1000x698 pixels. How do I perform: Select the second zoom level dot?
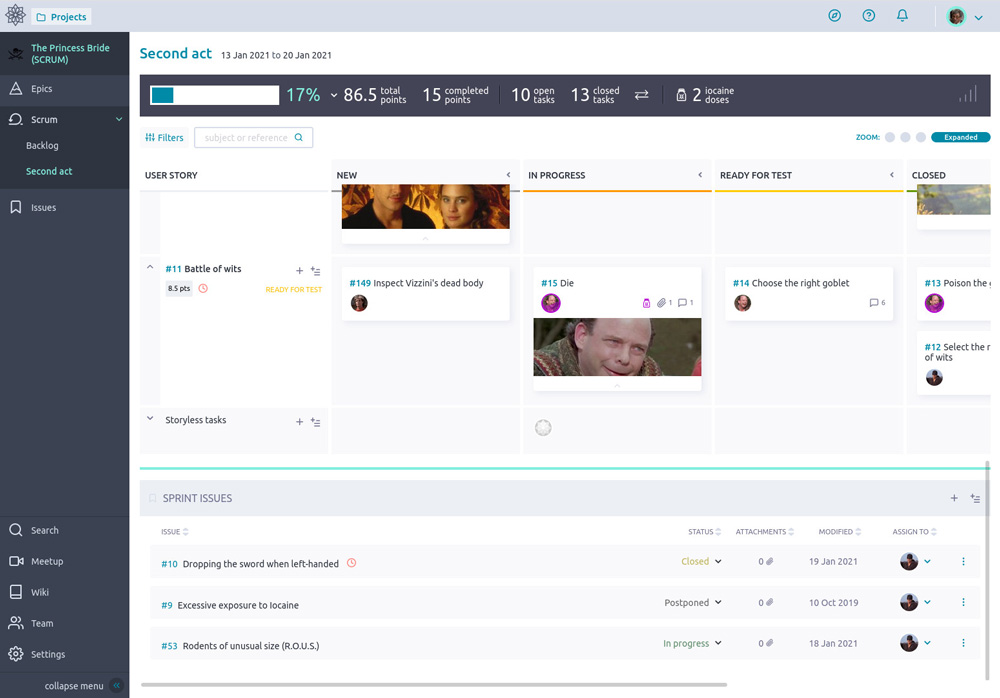click(905, 137)
